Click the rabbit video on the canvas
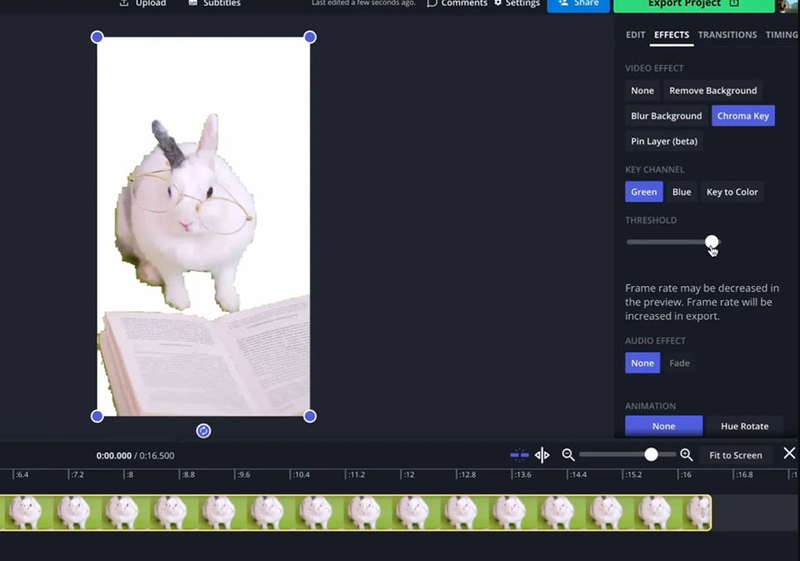 [x=203, y=226]
